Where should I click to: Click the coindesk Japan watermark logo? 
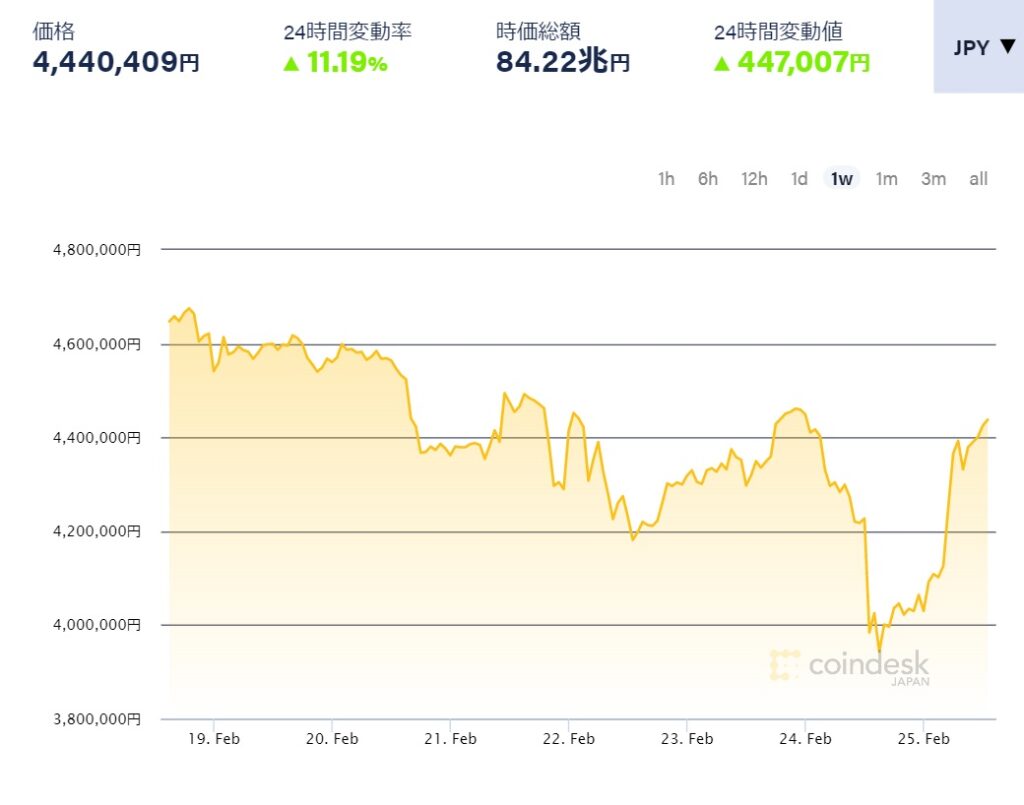pos(850,667)
